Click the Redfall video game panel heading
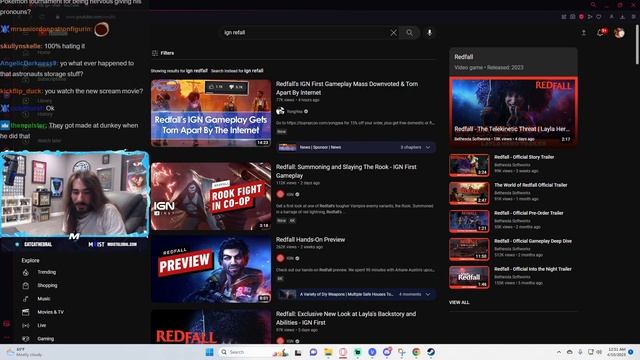The height and width of the screenshot is (360, 640). (464, 57)
